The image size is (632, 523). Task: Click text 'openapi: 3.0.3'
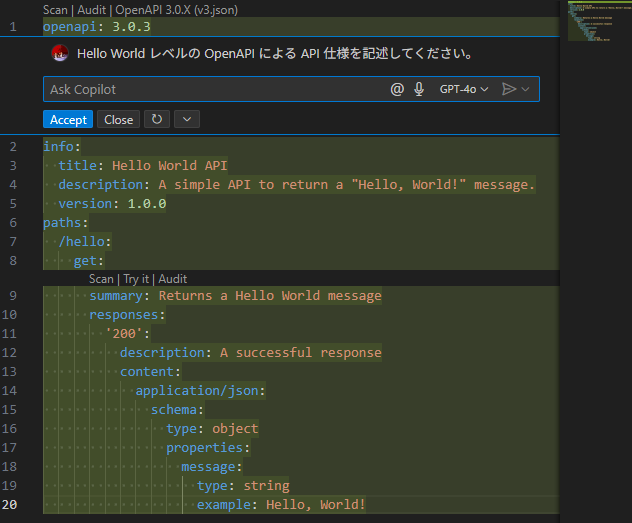tap(97, 27)
